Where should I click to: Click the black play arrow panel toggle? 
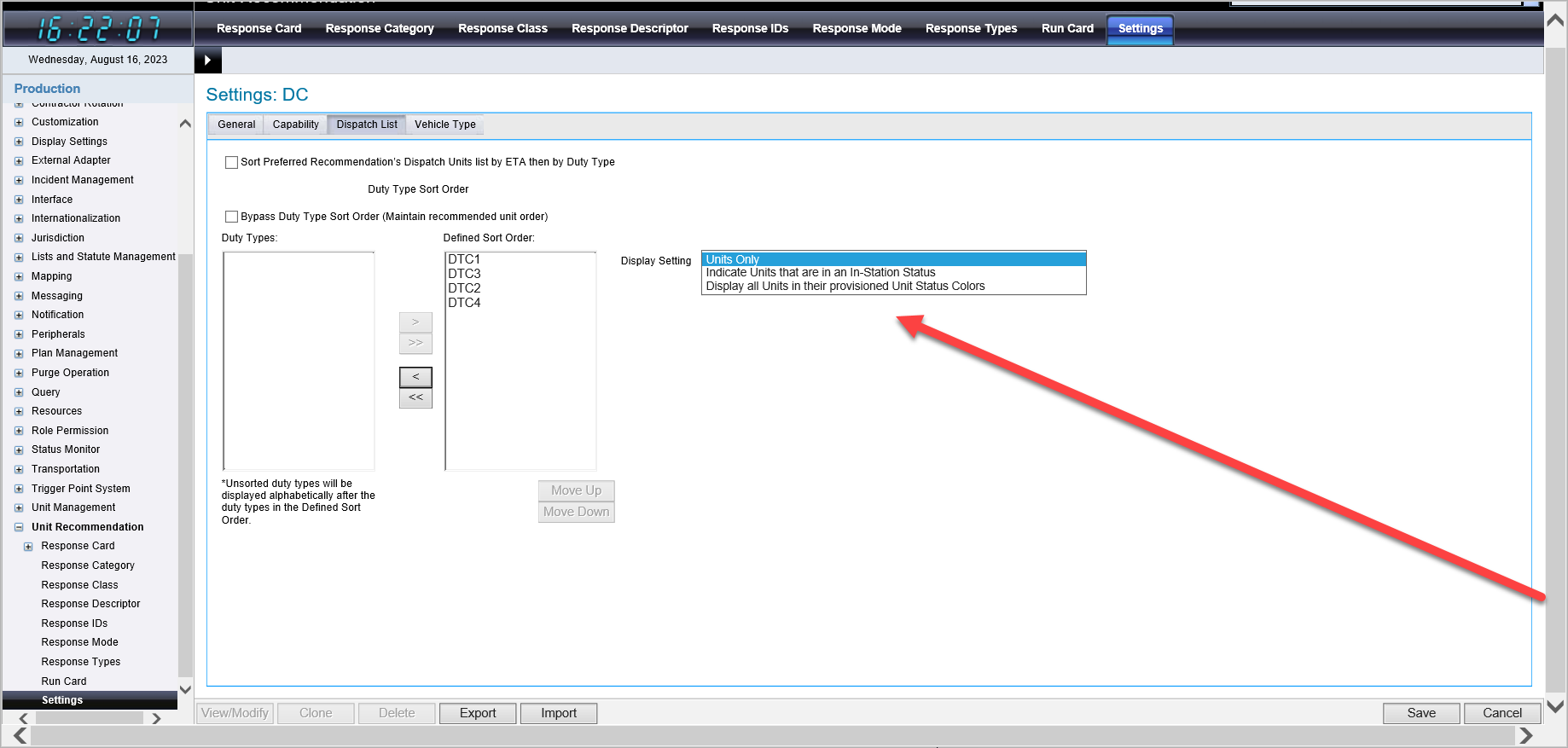207,61
